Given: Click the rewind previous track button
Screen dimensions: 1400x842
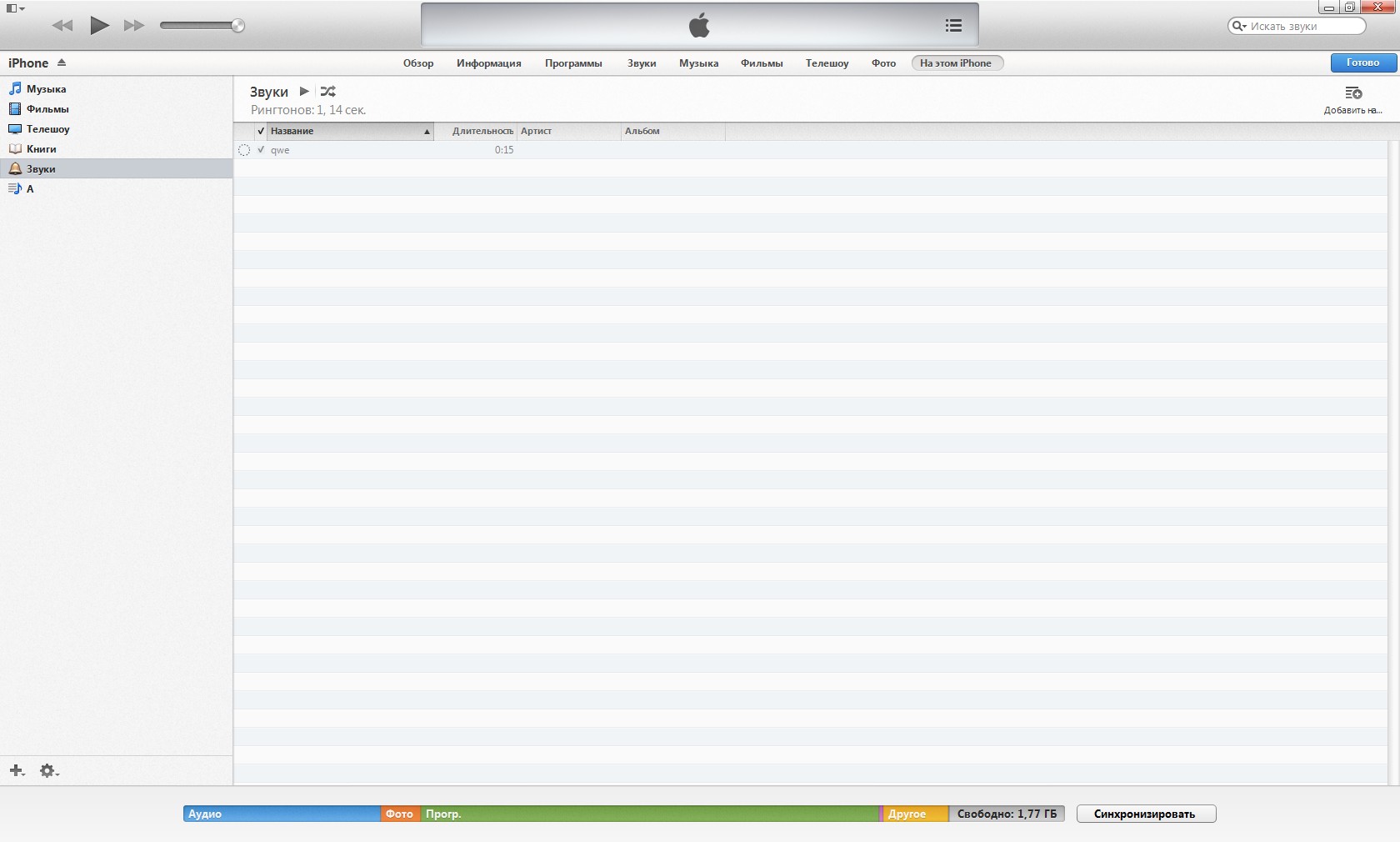Looking at the screenshot, I should coord(62,26).
